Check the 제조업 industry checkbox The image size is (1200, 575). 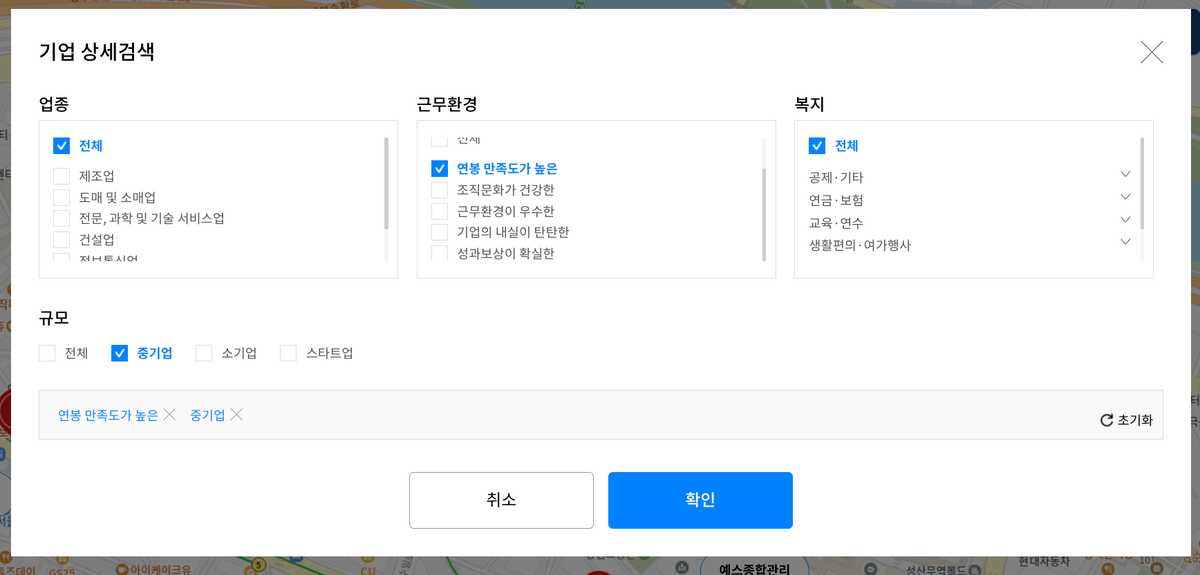[61, 176]
